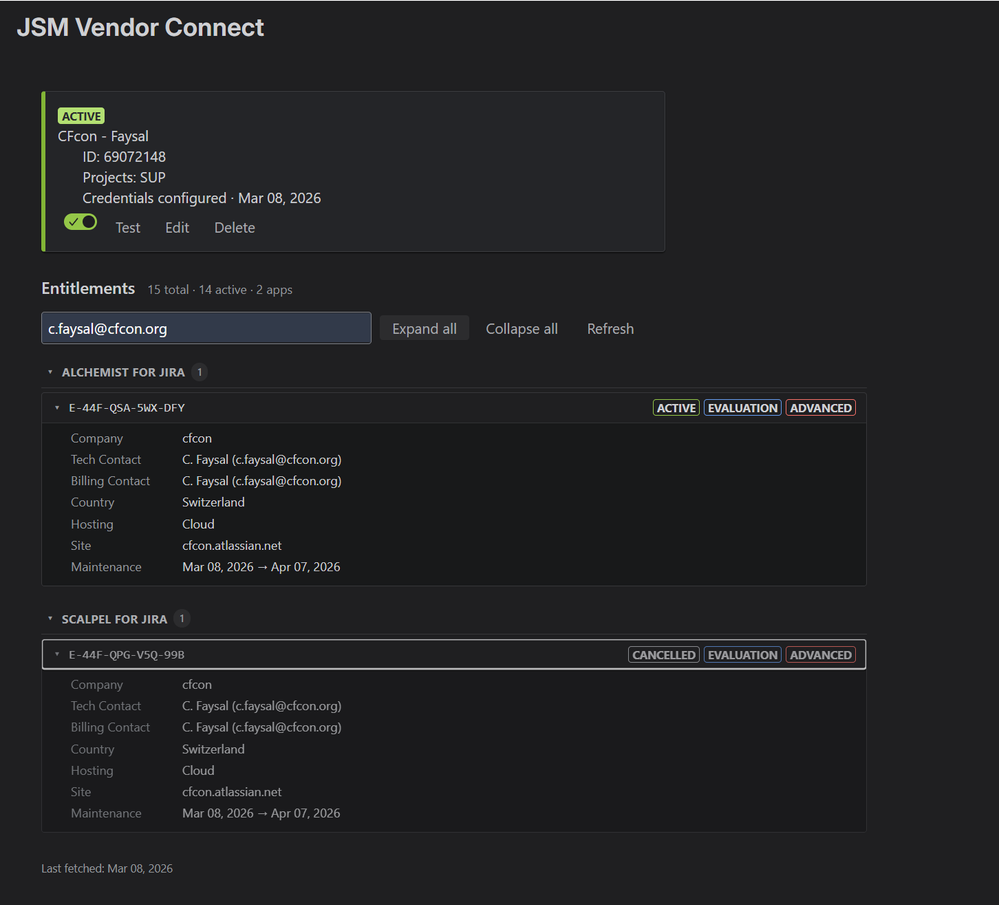Click the count badge next to SCALPEL FOR JIRA
999x905 pixels.
(x=182, y=618)
